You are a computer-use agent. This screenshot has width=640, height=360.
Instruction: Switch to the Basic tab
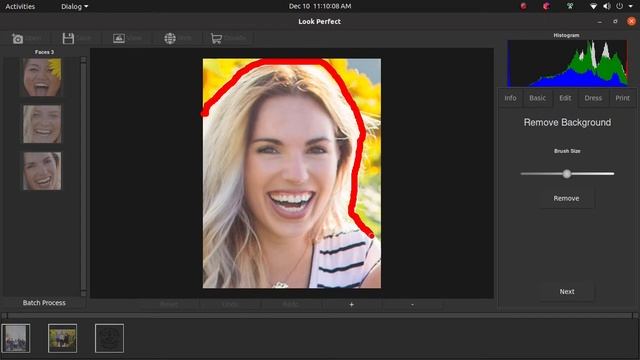tap(538, 98)
